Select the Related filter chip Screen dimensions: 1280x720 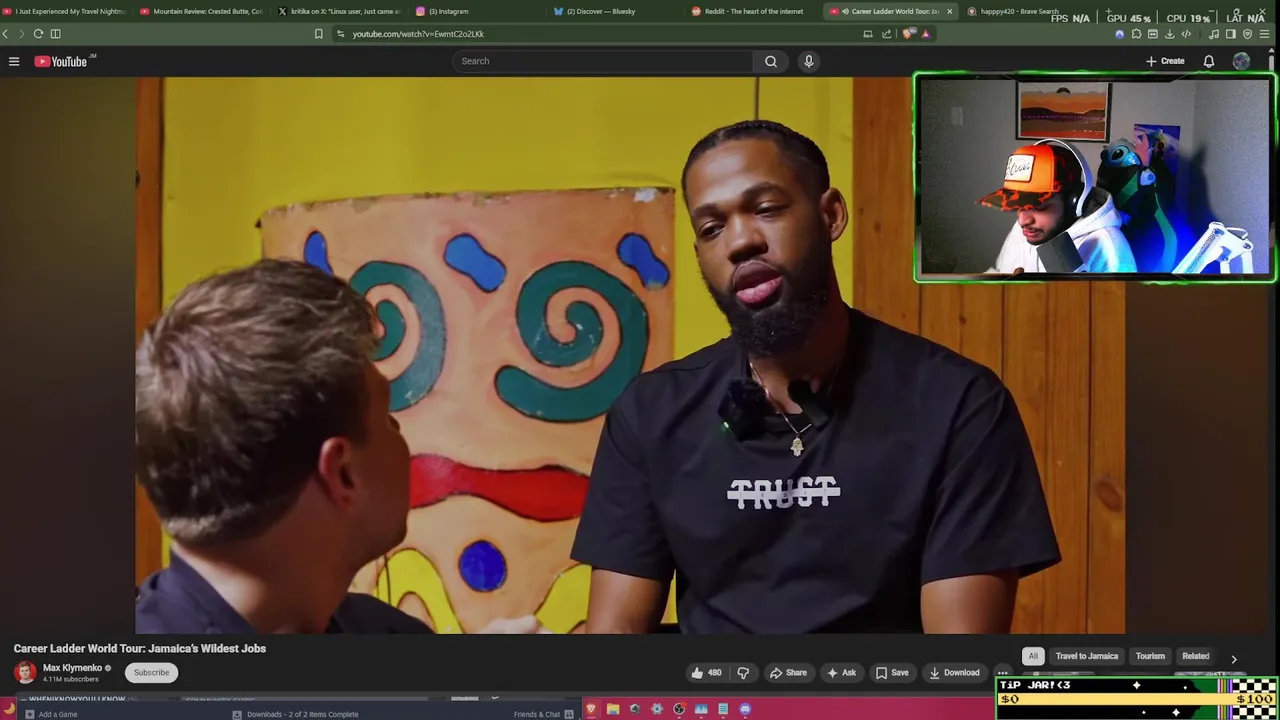(x=1196, y=656)
